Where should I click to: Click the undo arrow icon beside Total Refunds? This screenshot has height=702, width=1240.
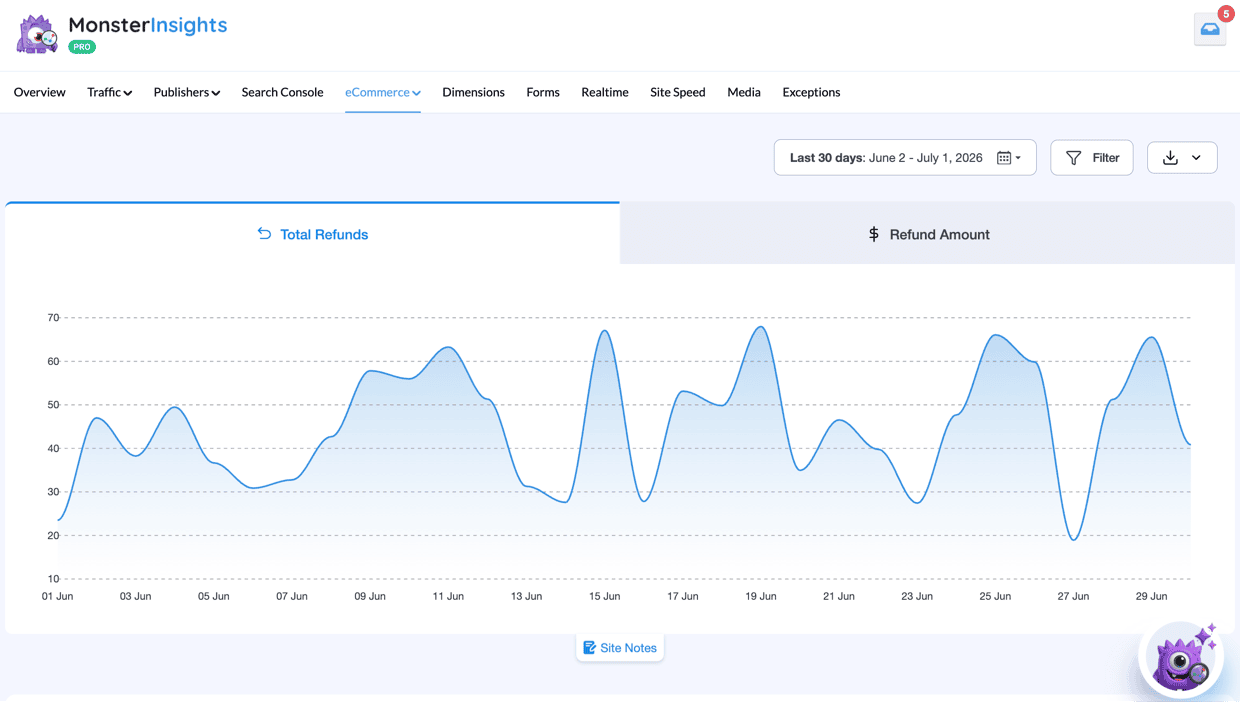point(264,234)
